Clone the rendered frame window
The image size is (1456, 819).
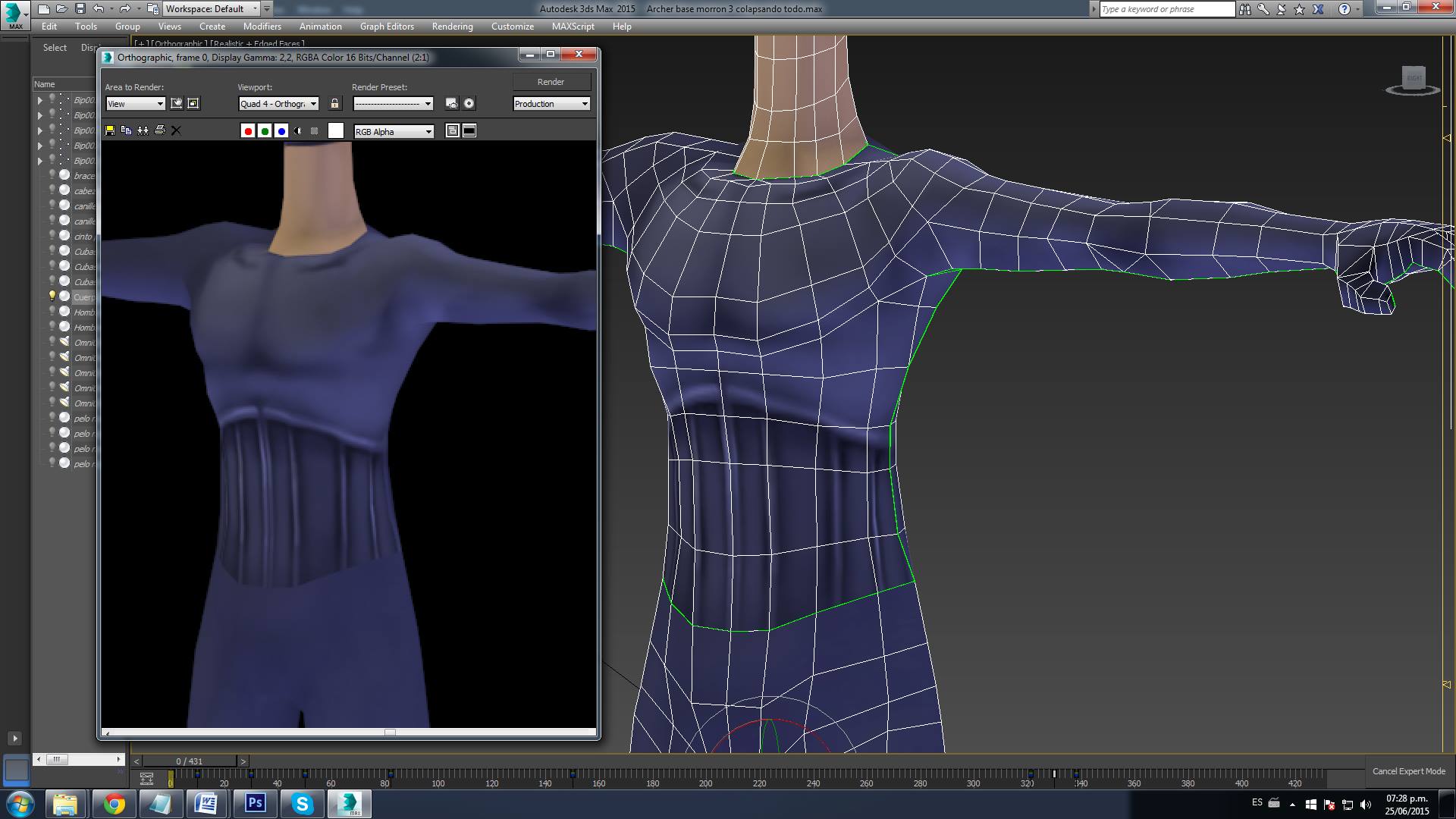(143, 130)
